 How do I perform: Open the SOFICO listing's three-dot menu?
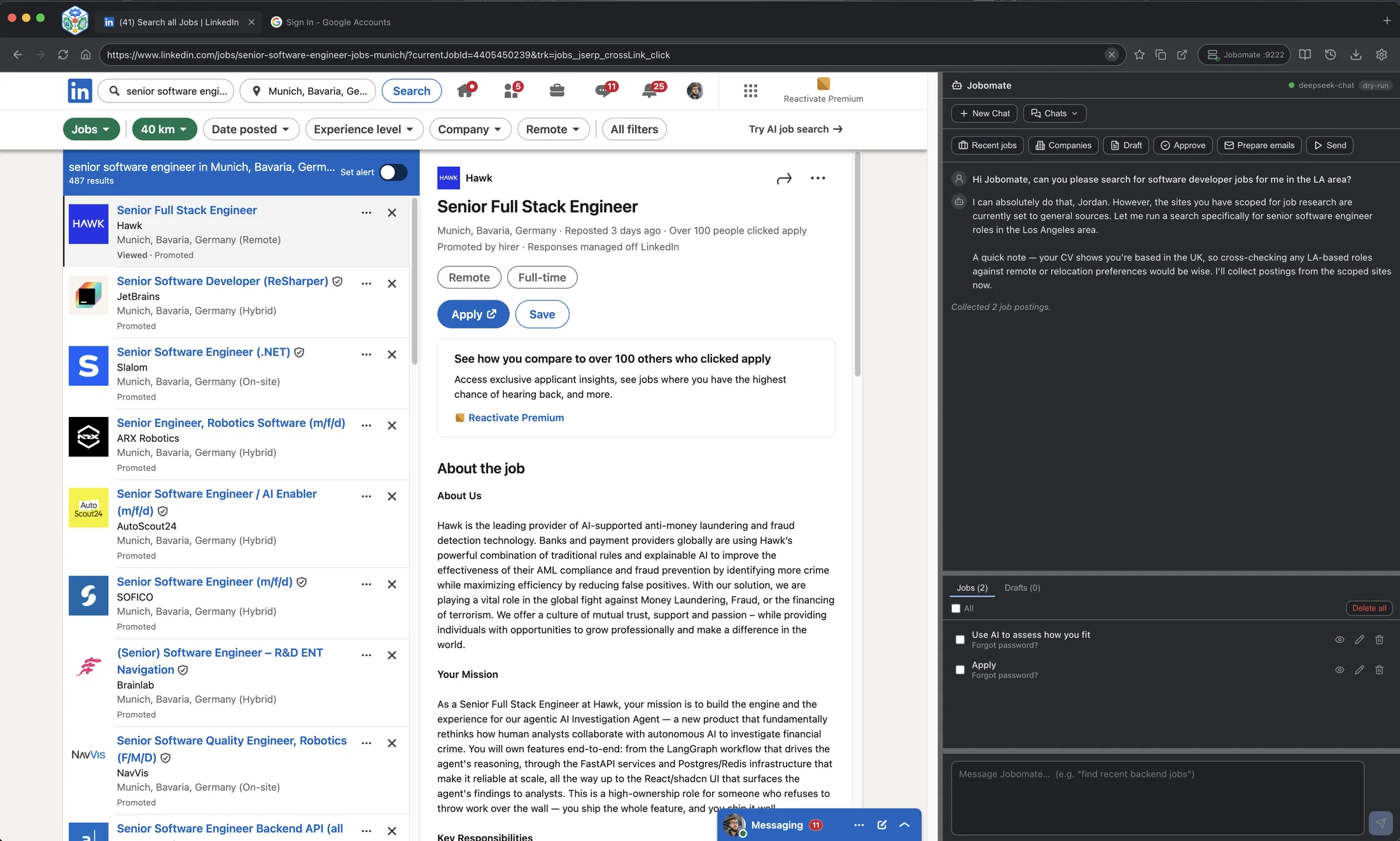pyautogui.click(x=367, y=584)
